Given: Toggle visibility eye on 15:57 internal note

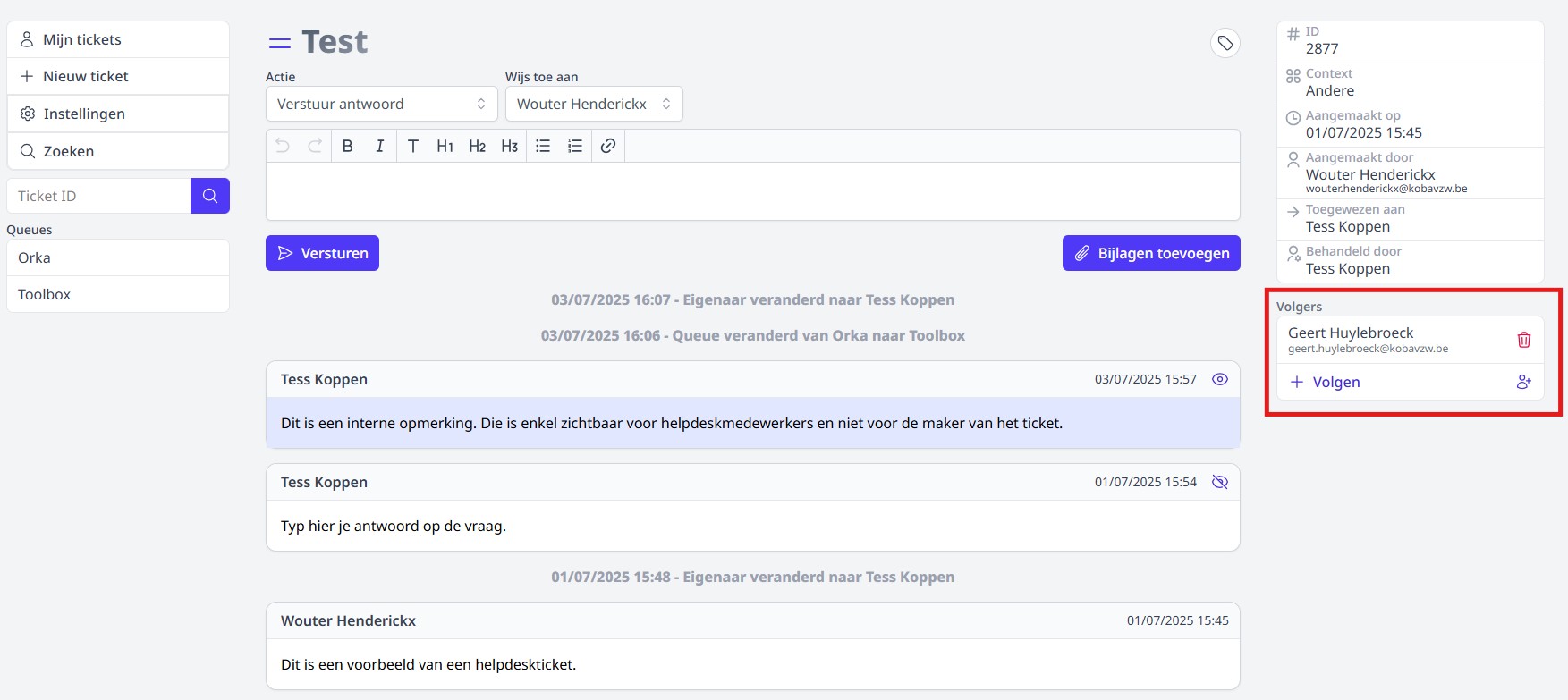Looking at the screenshot, I should click(1219, 379).
